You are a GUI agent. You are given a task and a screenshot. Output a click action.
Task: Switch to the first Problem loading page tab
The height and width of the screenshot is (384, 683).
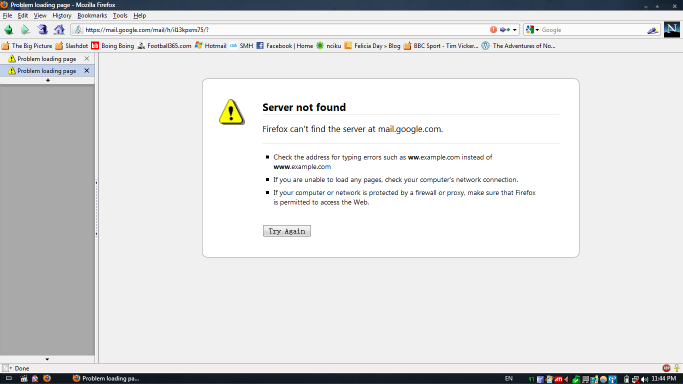pos(47,58)
